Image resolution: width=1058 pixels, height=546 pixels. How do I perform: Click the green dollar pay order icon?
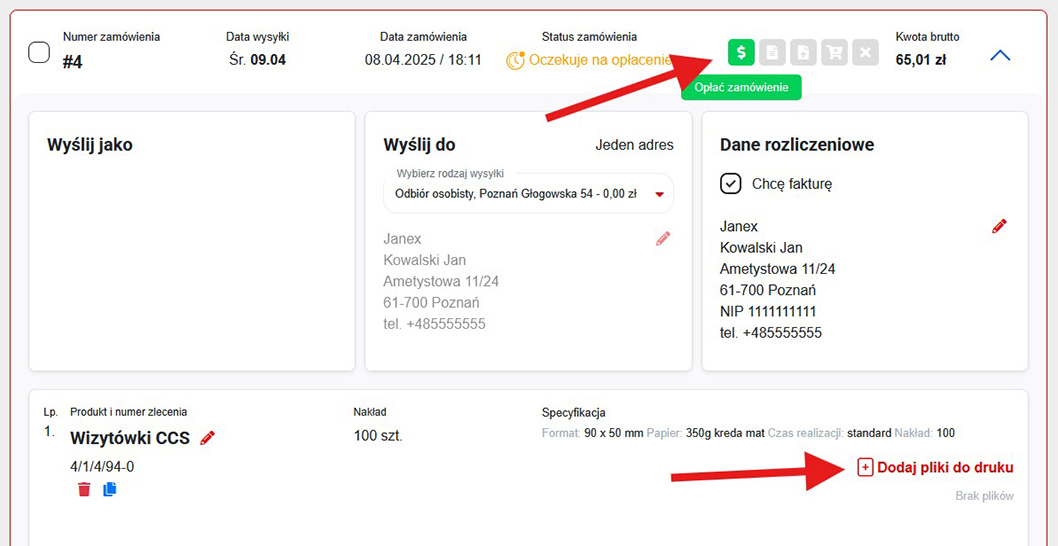pyautogui.click(x=741, y=52)
